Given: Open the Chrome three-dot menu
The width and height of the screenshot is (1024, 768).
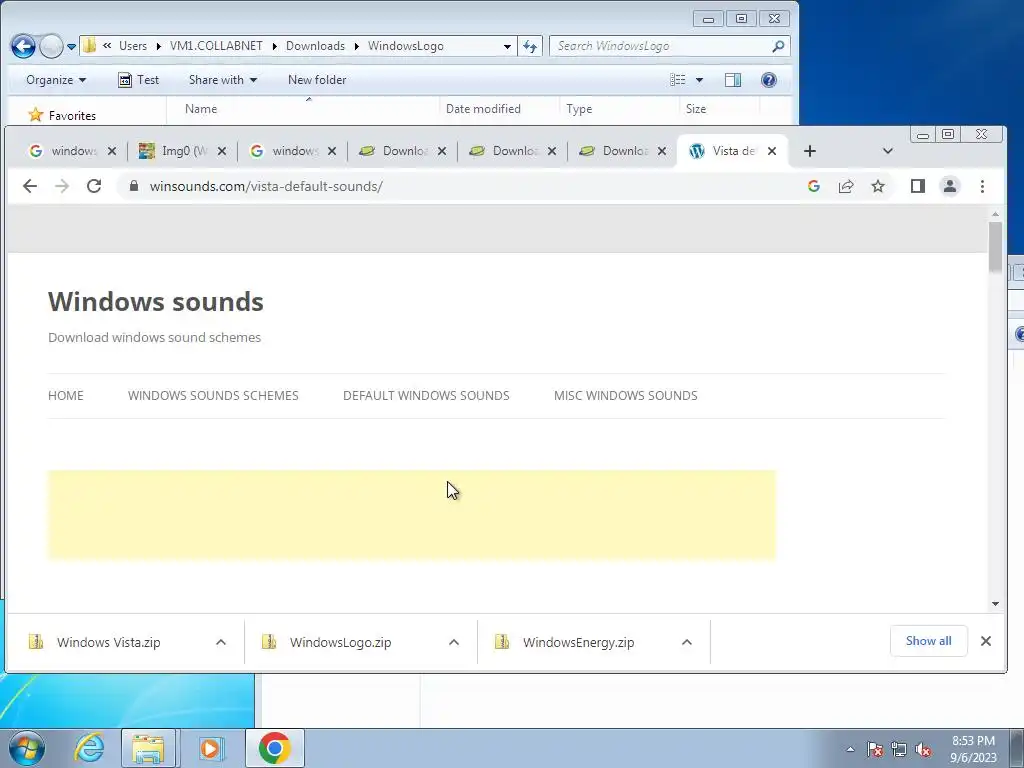Looking at the screenshot, I should pos(982,186).
